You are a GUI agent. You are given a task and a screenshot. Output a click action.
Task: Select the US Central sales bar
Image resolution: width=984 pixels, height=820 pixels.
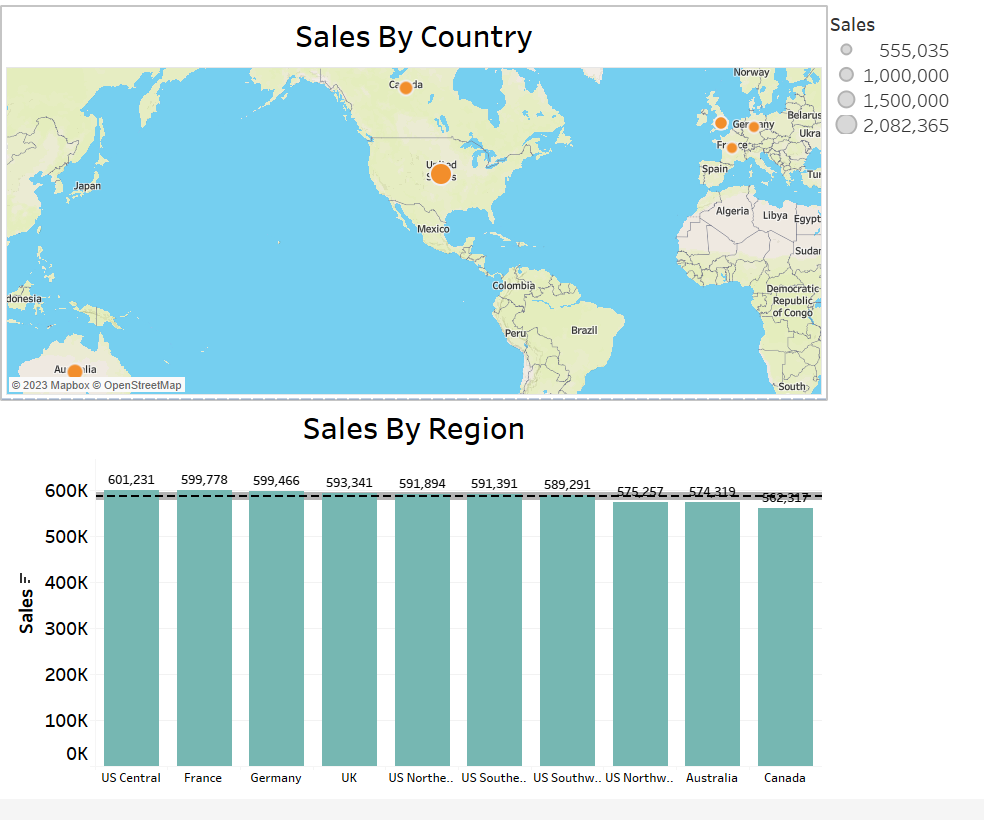coord(131,620)
